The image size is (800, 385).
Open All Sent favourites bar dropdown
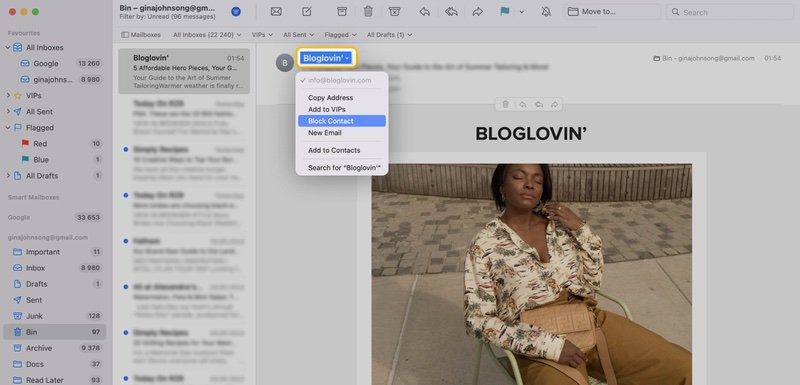pyautogui.click(x=298, y=35)
